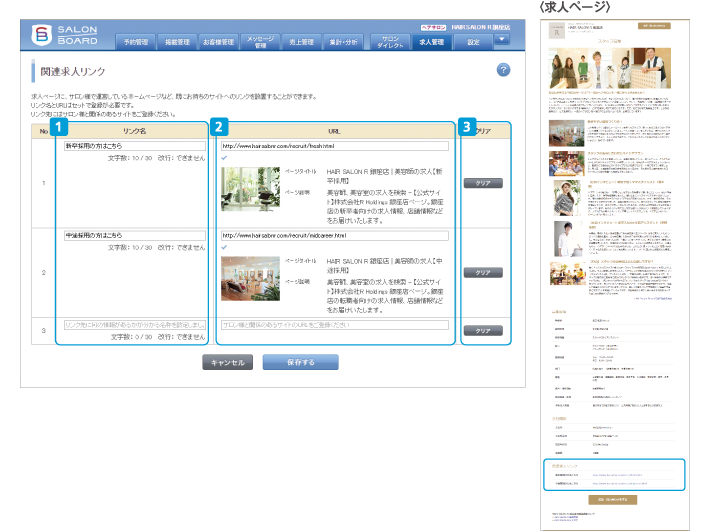Click the クリア button in row 2
Viewport: 710px width, 532px height.
click(x=483, y=272)
